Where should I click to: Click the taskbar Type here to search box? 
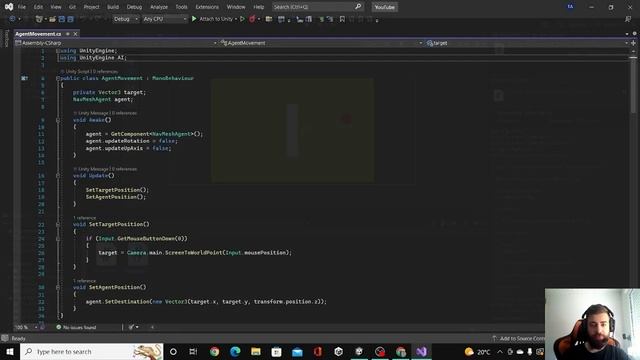tap(91, 351)
